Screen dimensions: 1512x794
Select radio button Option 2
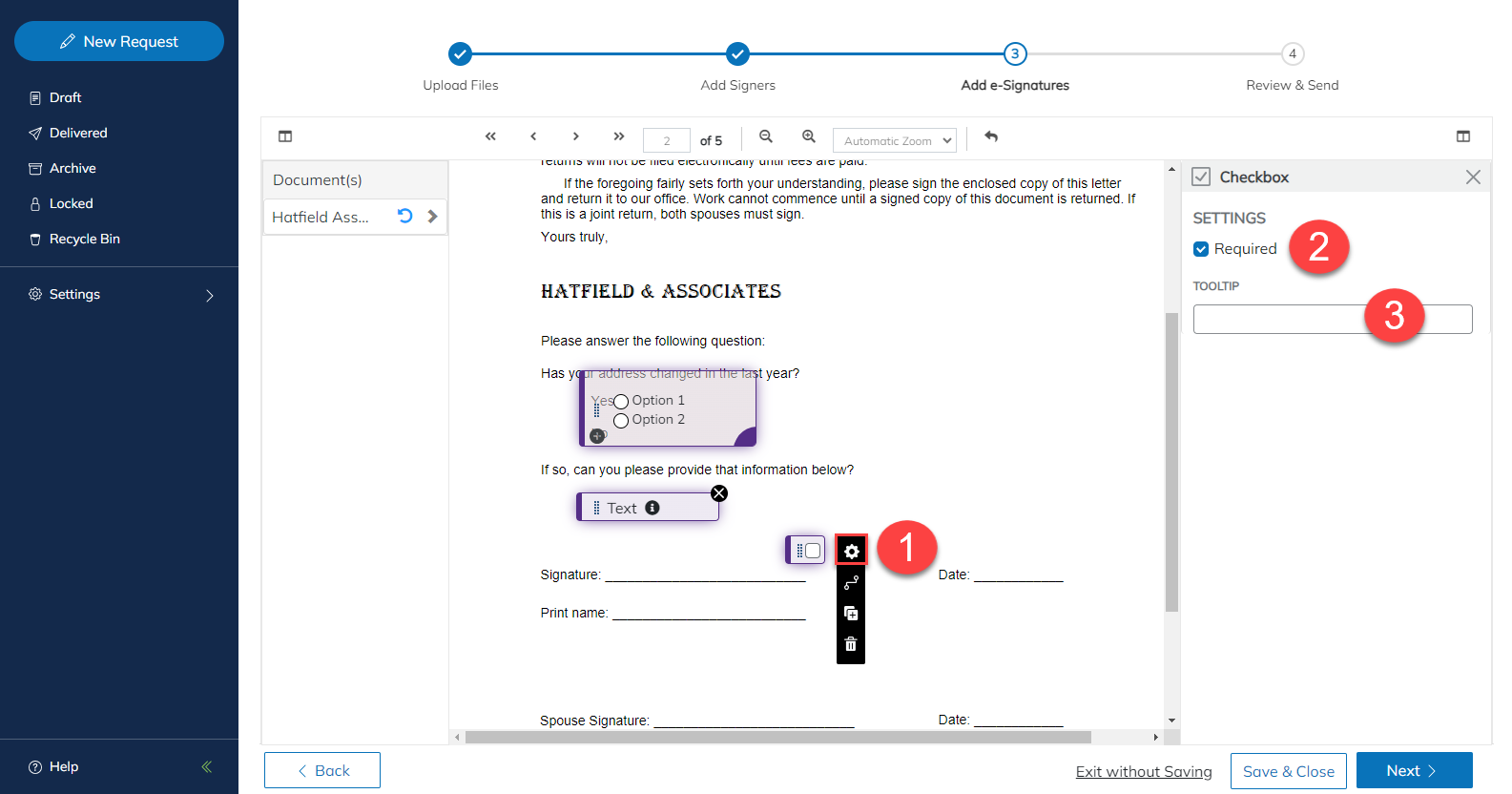(x=621, y=420)
